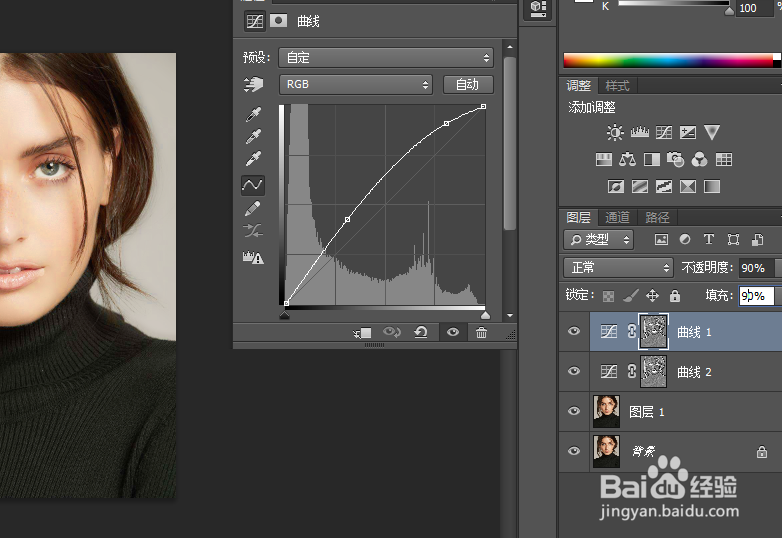The height and width of the screenshot is (538, 782).
Task: Toggle lock position
Action: [x=652, y=296]
